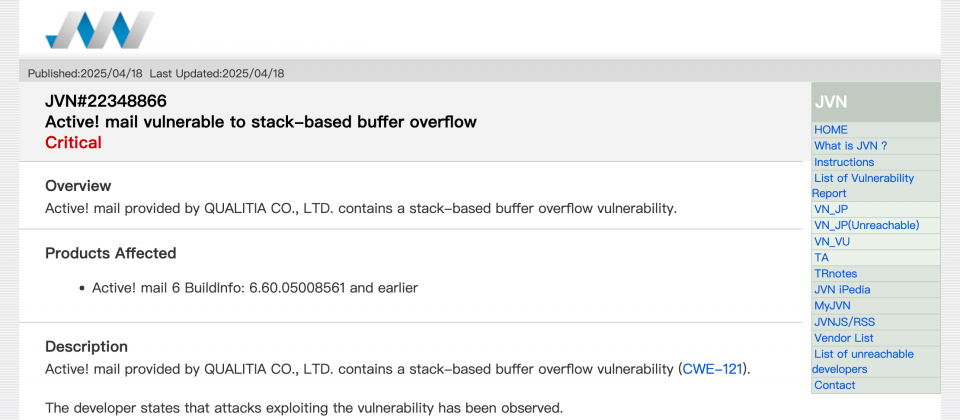Click the JVN#22348866 advisory title
The width and height of the screenshot is (960, 420).
[105, 101]
